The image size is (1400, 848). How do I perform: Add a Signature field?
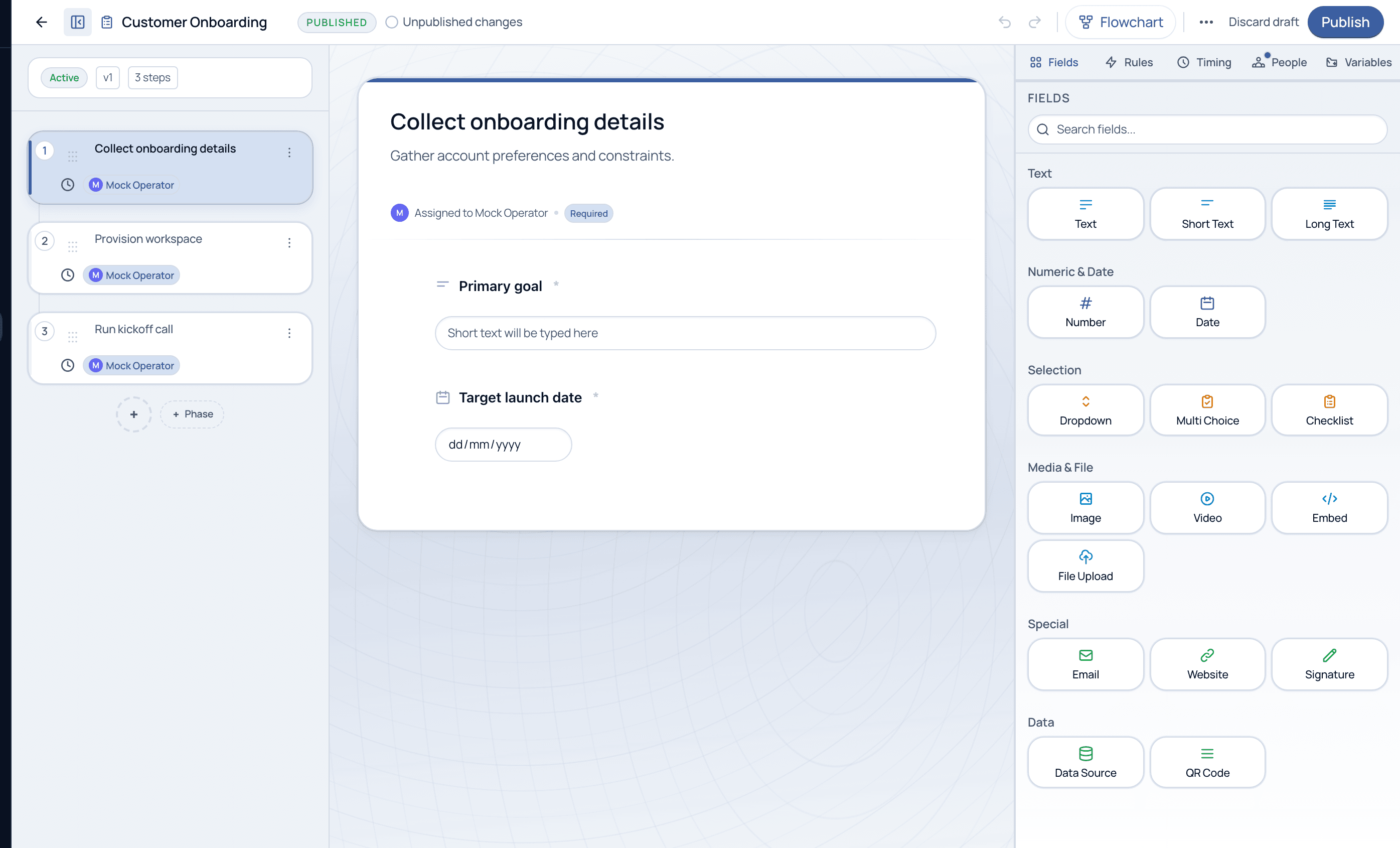click(x=1330, y=664)
